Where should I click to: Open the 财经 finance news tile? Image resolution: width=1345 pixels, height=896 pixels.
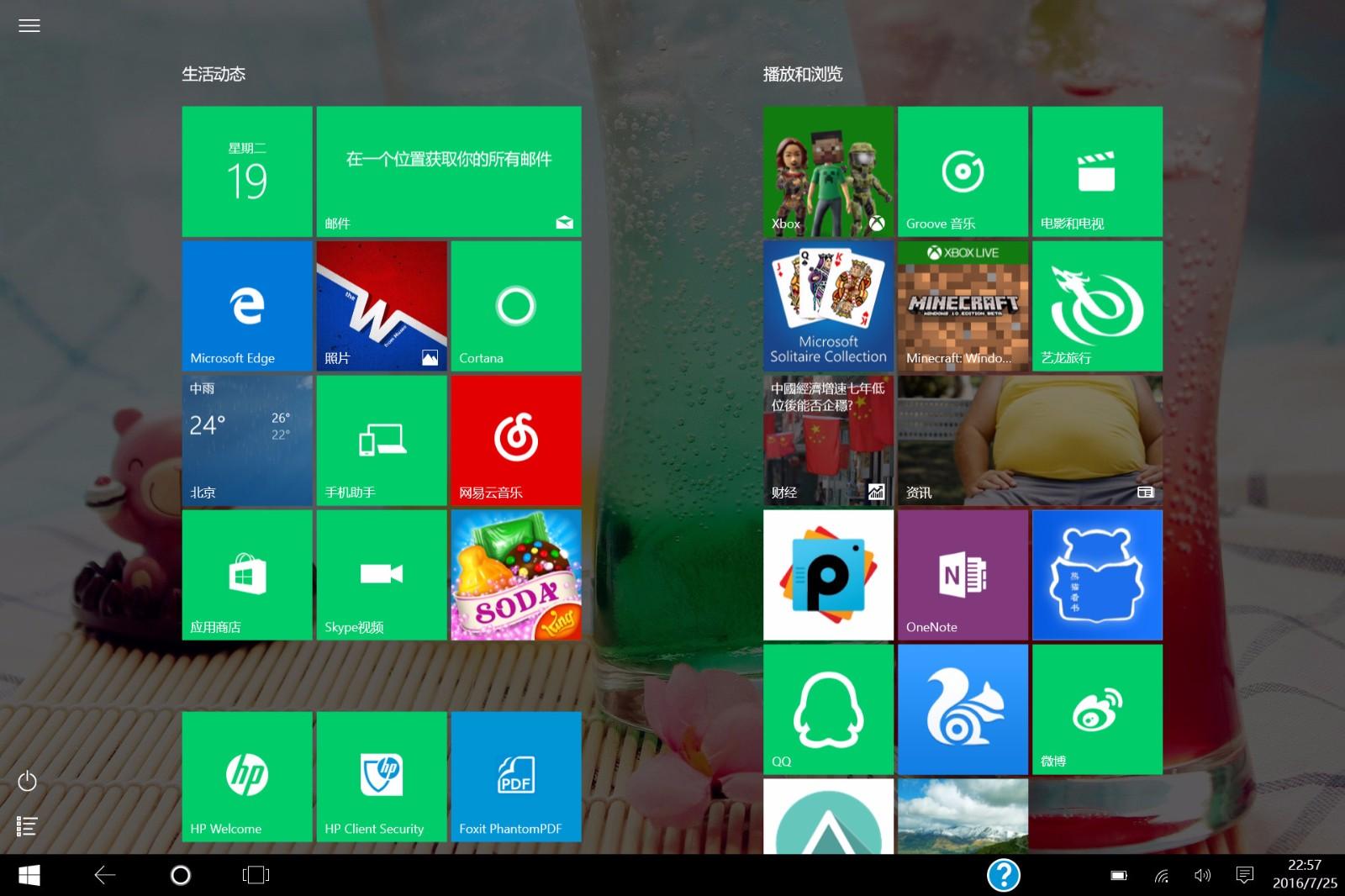(x=828, y=440)
